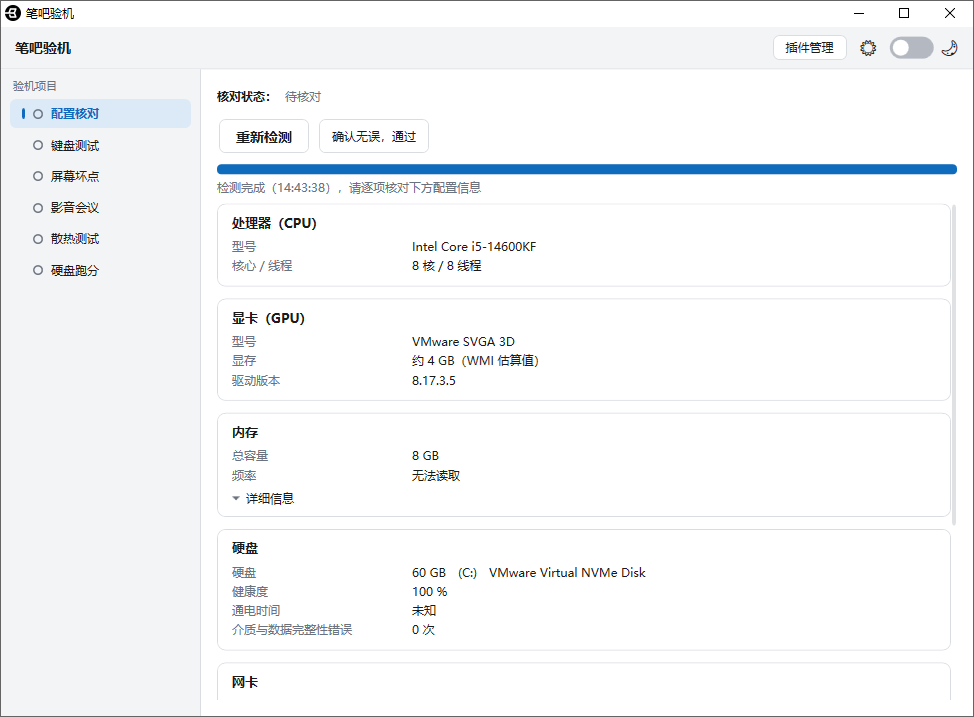Click the 未知 power-on time value
Screen dimensions: 974x717
pyautogui.click(x=424, y=611)
